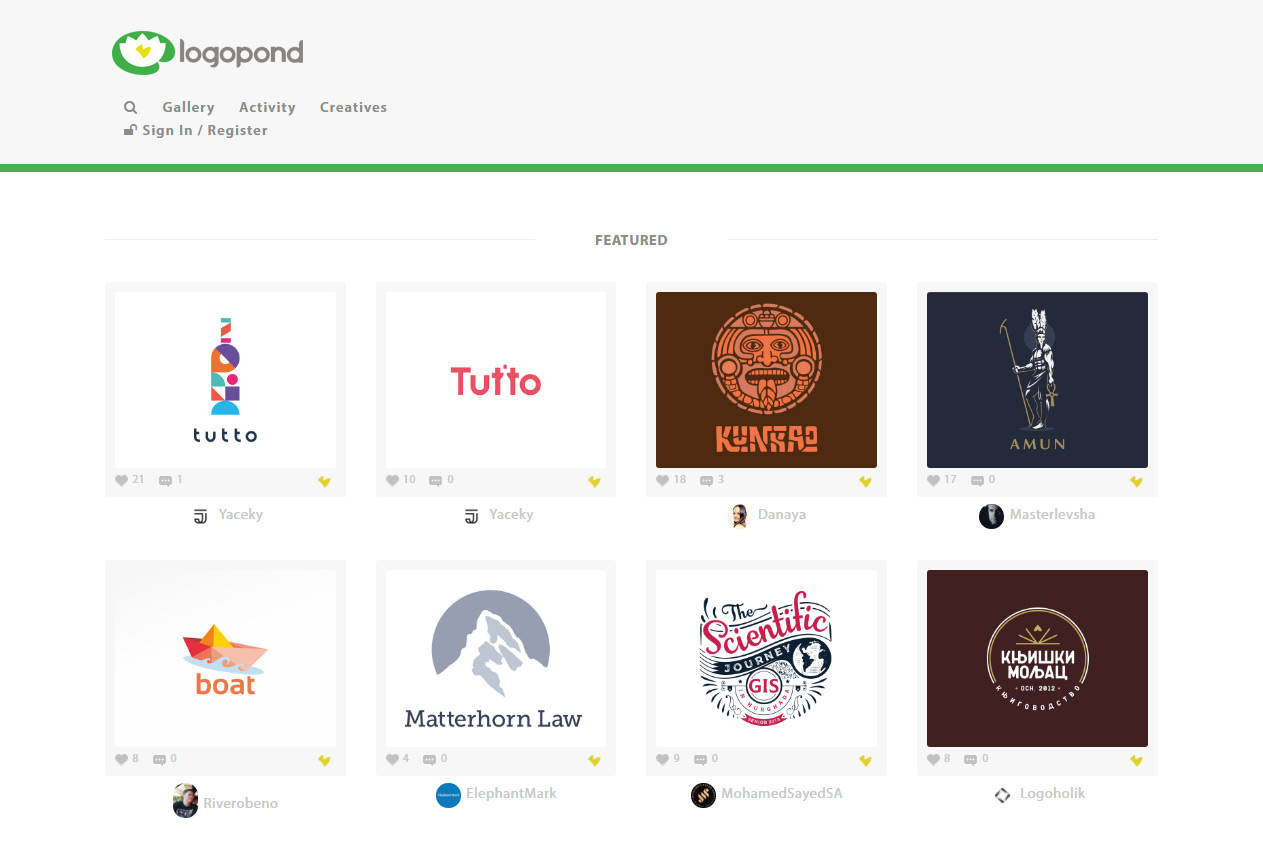The width and height of the screenshot is (1263, 843).
Task: Open the Matterhorn Law logo thumbnail
Action: [x=496, y=658]
